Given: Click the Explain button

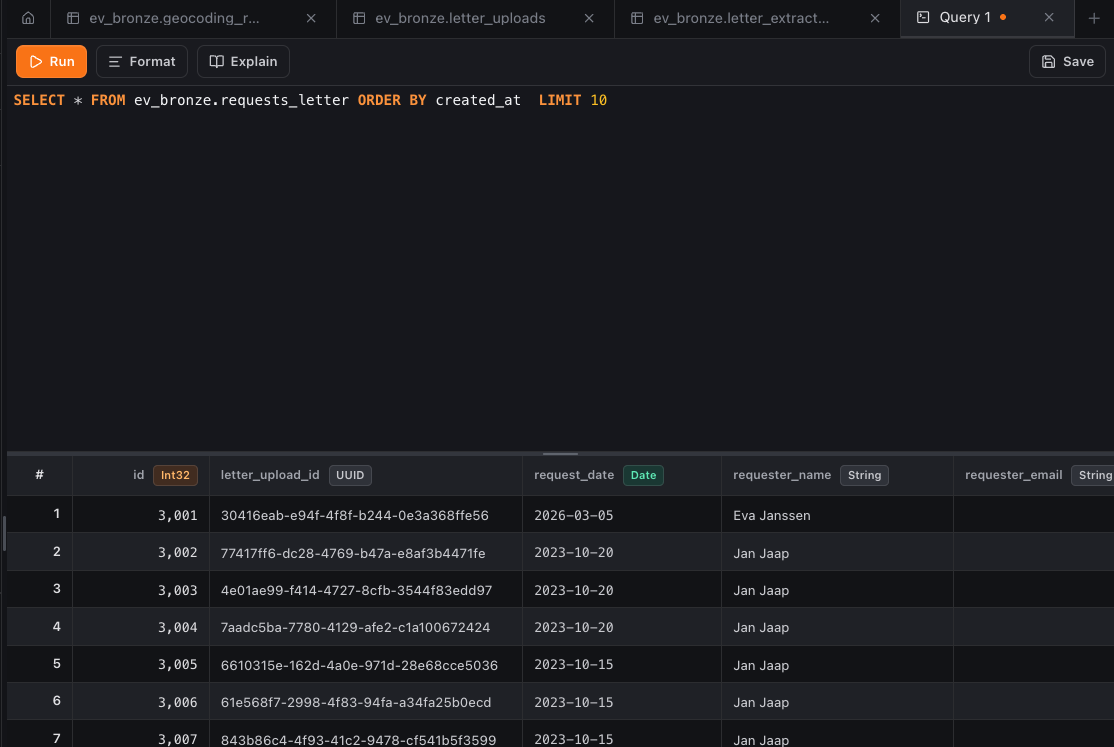Looking at the screenshot, I should (243, 62).
